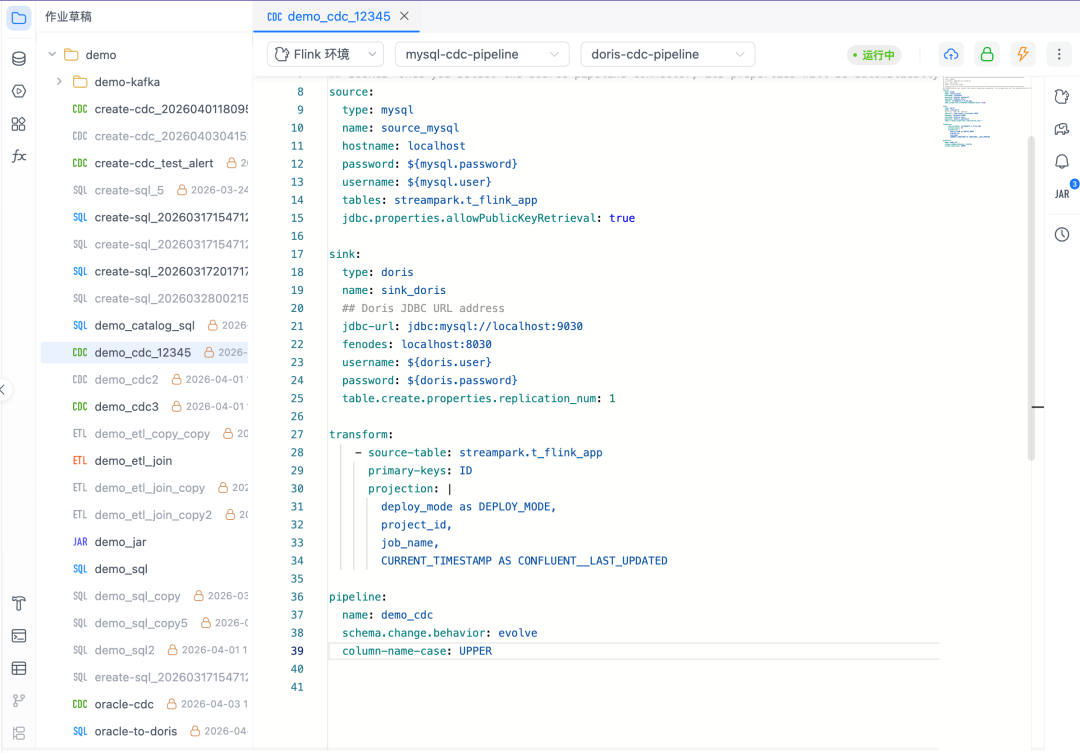
Task: Open the four-squares apps sidebar icon
Action: 19,124
